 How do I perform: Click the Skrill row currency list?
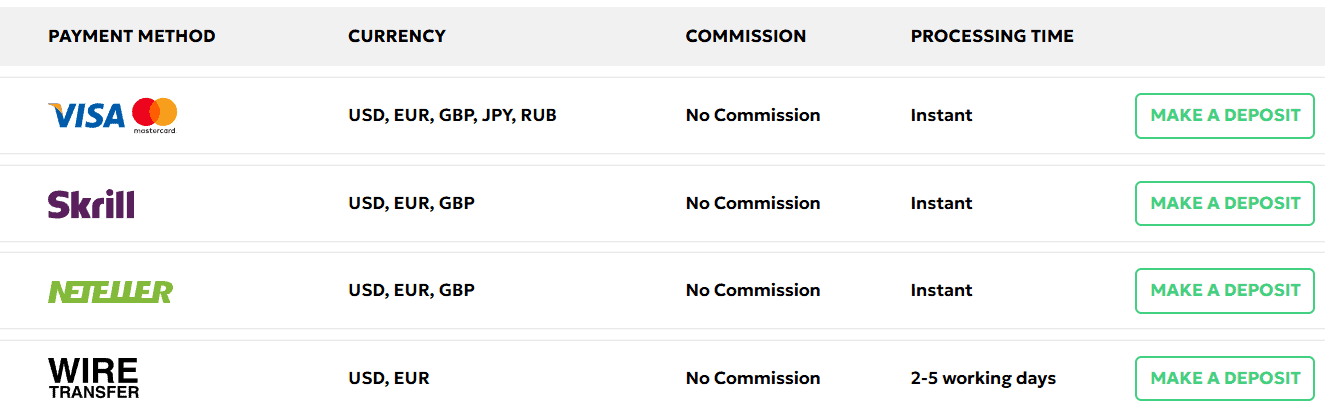tap(411, 203)
